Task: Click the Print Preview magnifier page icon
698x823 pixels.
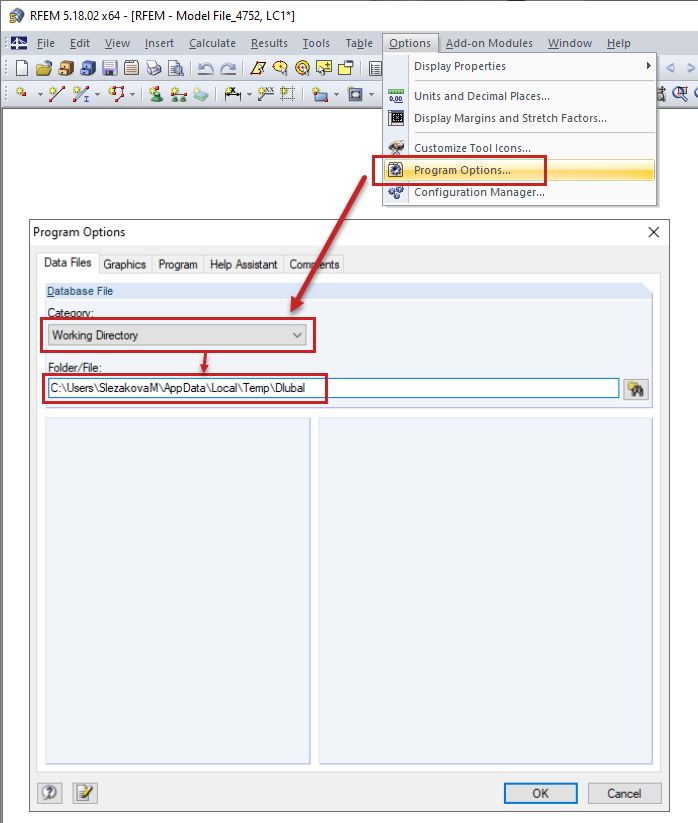Action: (176, 68)
